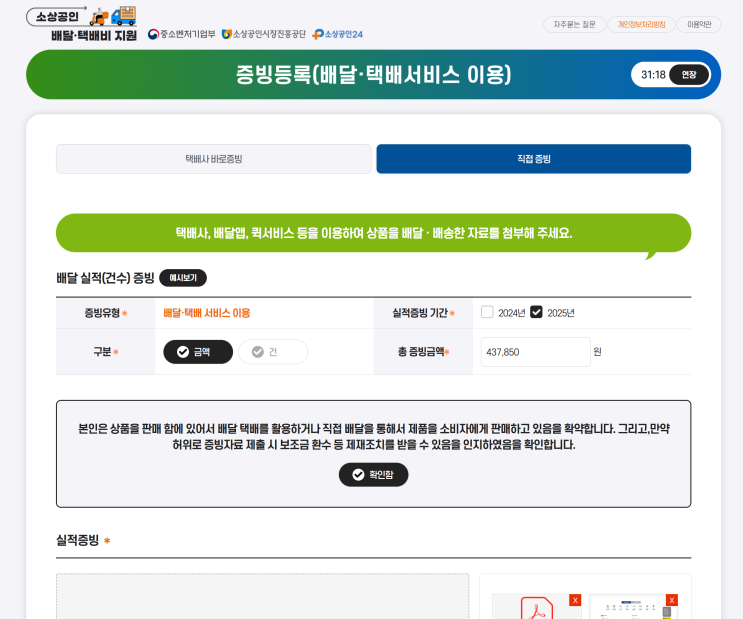The height and width of the screenshot is (619, 743).
Task: Click the 증빙유형 label
Action: point(102,313)
